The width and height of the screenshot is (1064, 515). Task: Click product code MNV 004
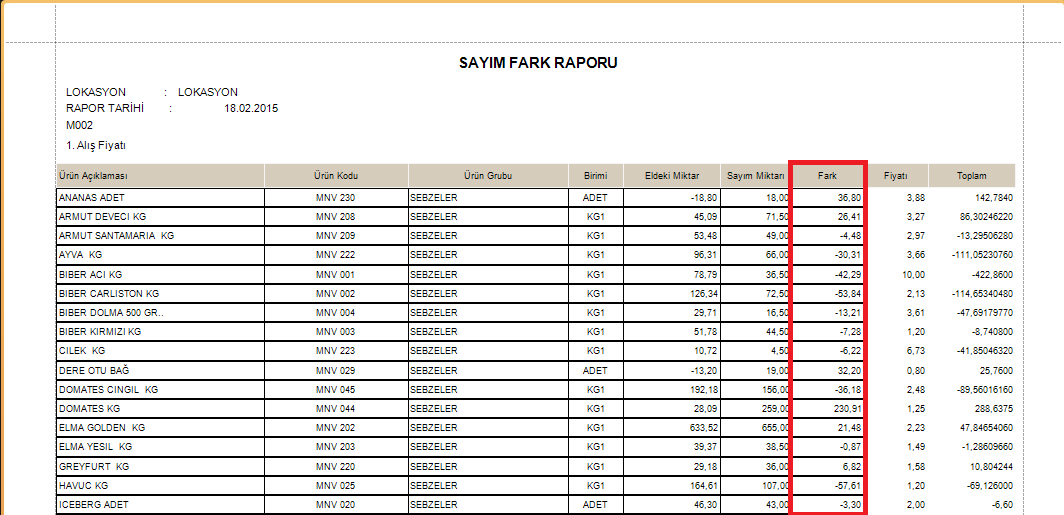click(x=336, y=313)
